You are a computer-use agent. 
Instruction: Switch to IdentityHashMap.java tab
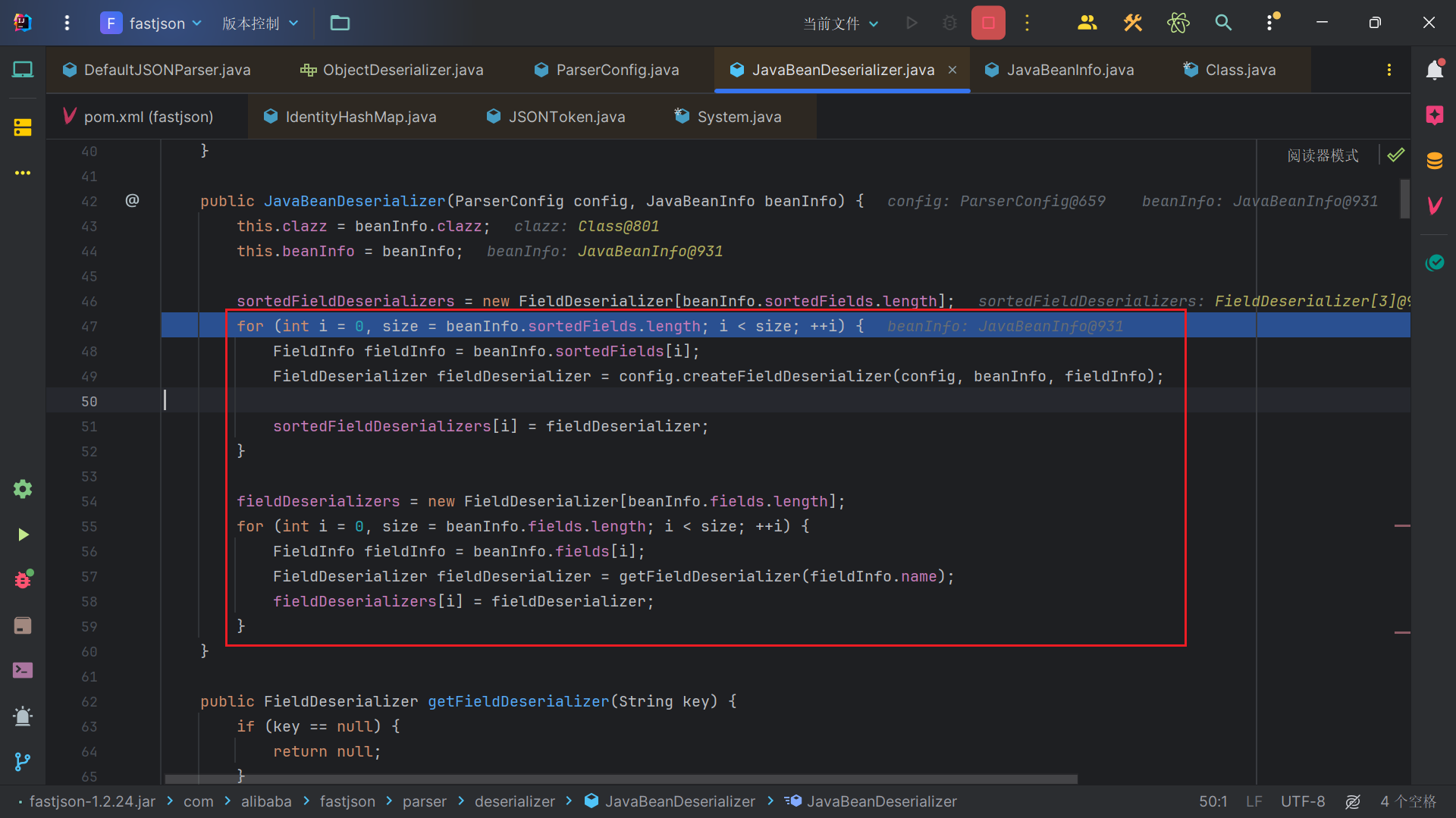tap(350, 117)
